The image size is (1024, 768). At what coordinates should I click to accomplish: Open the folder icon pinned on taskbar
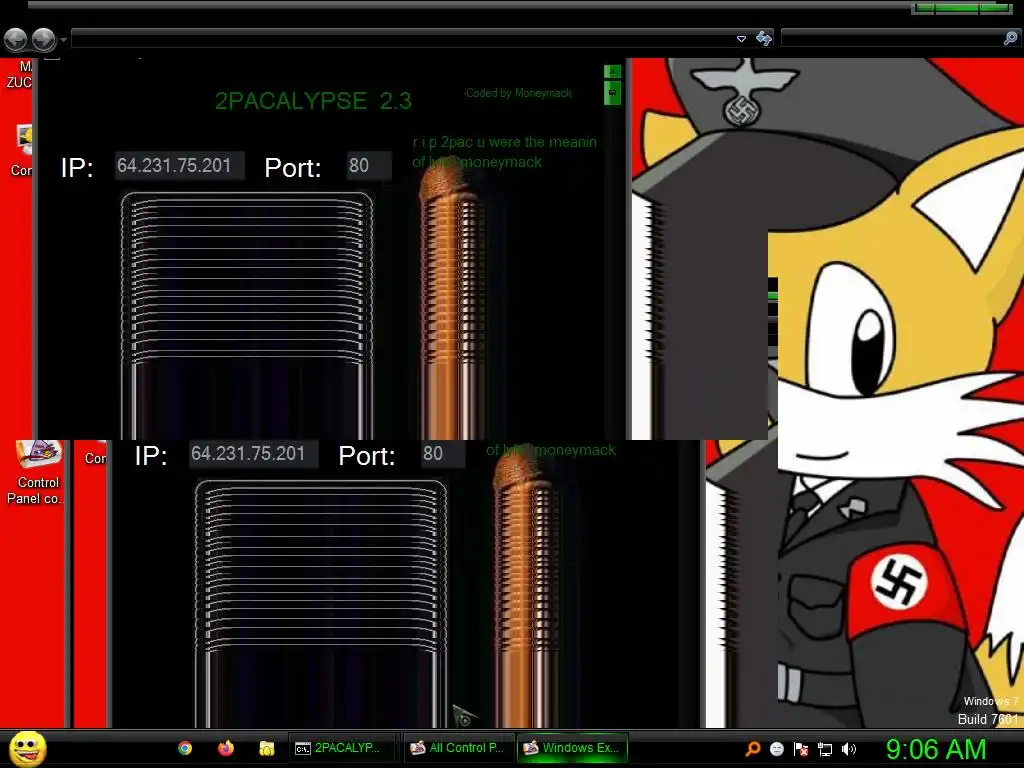266,748
